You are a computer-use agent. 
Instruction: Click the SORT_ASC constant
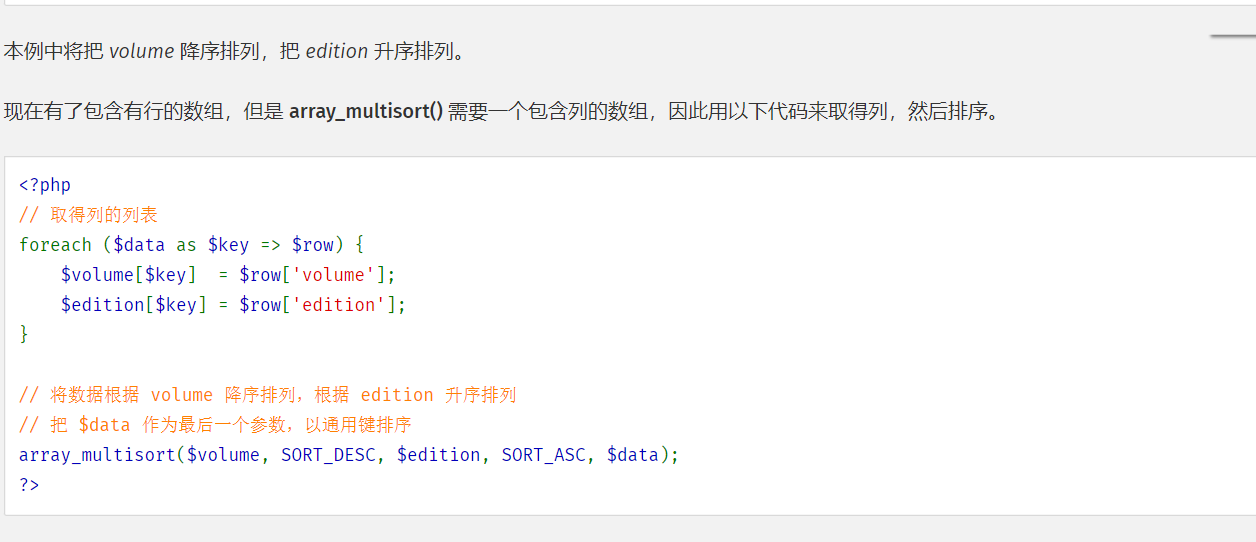click(x=543, y=455)
